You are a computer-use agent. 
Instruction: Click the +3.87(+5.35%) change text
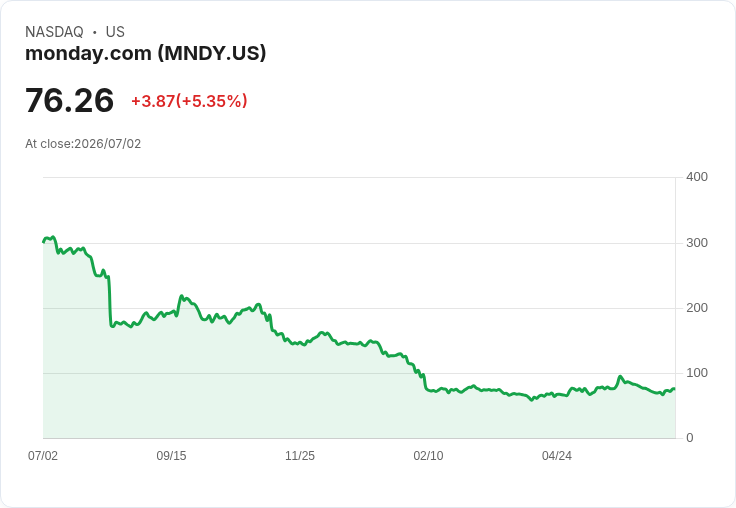click(189, 101)
